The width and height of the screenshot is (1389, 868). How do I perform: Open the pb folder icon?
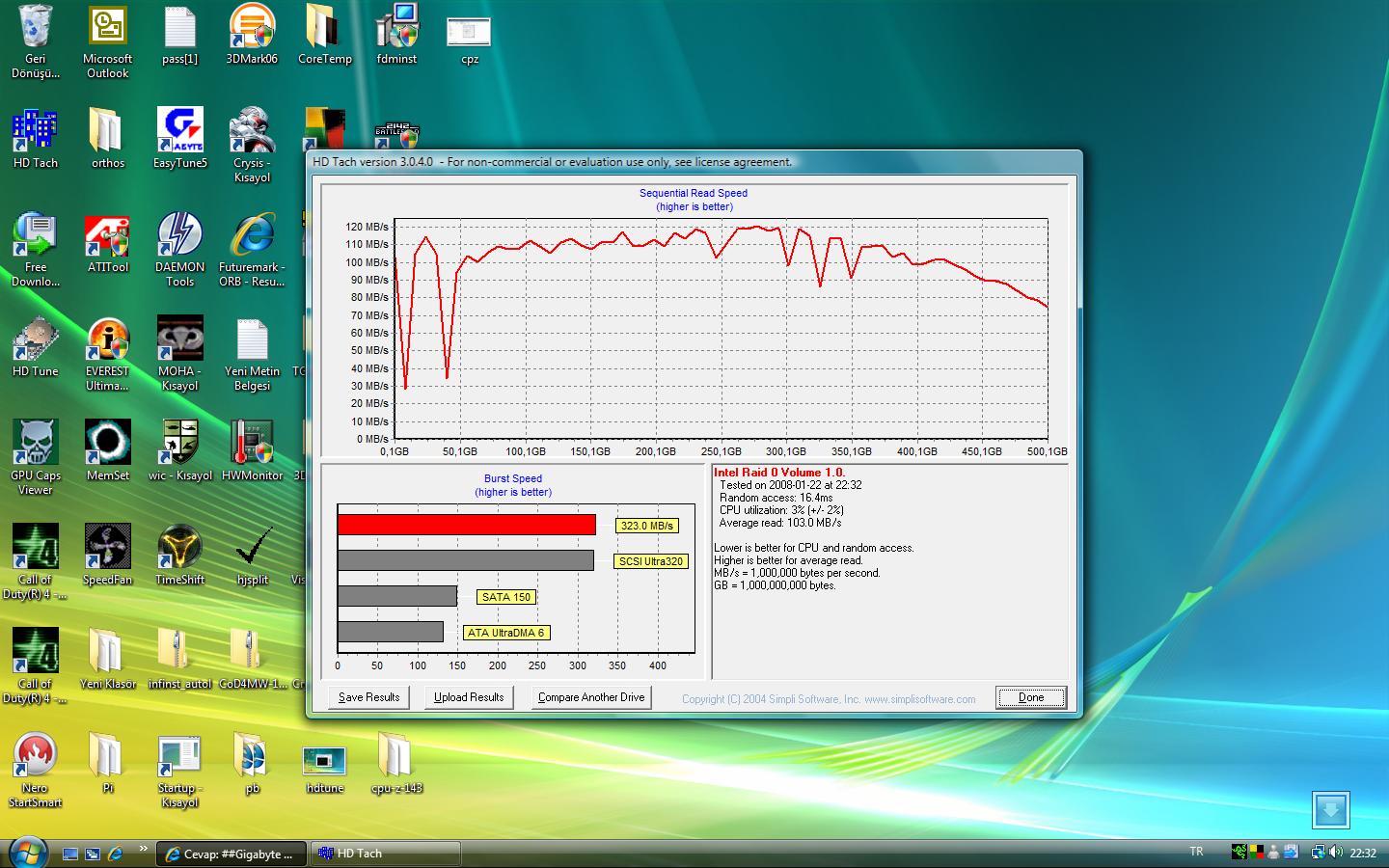point(252,764)
